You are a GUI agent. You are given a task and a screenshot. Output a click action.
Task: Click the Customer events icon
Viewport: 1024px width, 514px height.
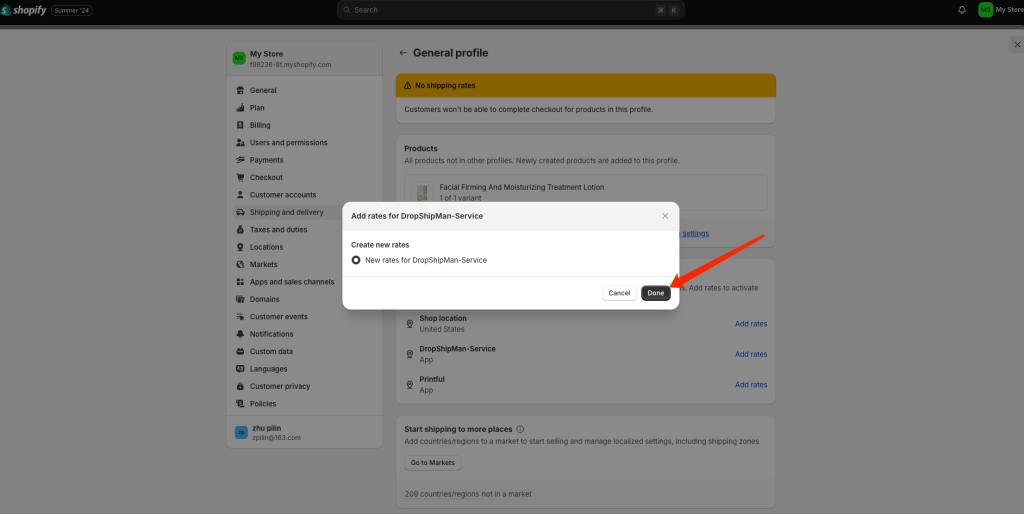coord(240,317)
